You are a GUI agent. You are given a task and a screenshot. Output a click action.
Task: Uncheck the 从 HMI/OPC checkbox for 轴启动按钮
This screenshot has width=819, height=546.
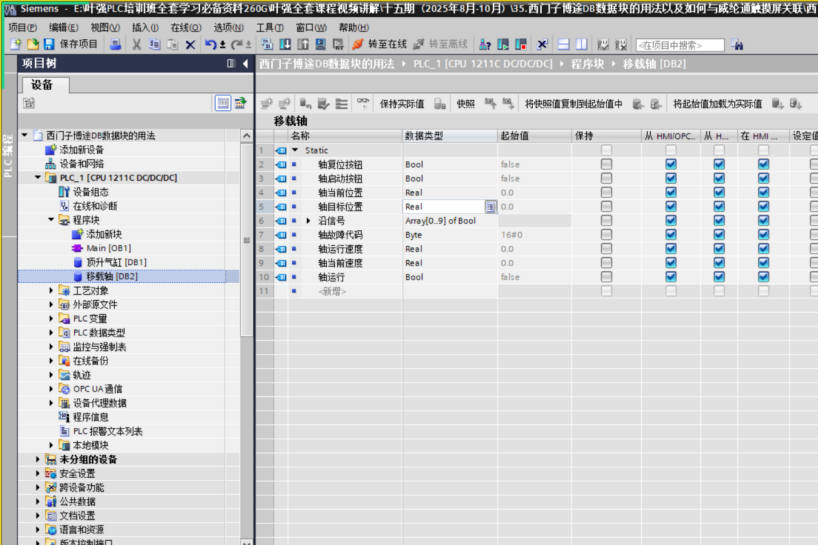pyautogui.click(x=671, y=178)
